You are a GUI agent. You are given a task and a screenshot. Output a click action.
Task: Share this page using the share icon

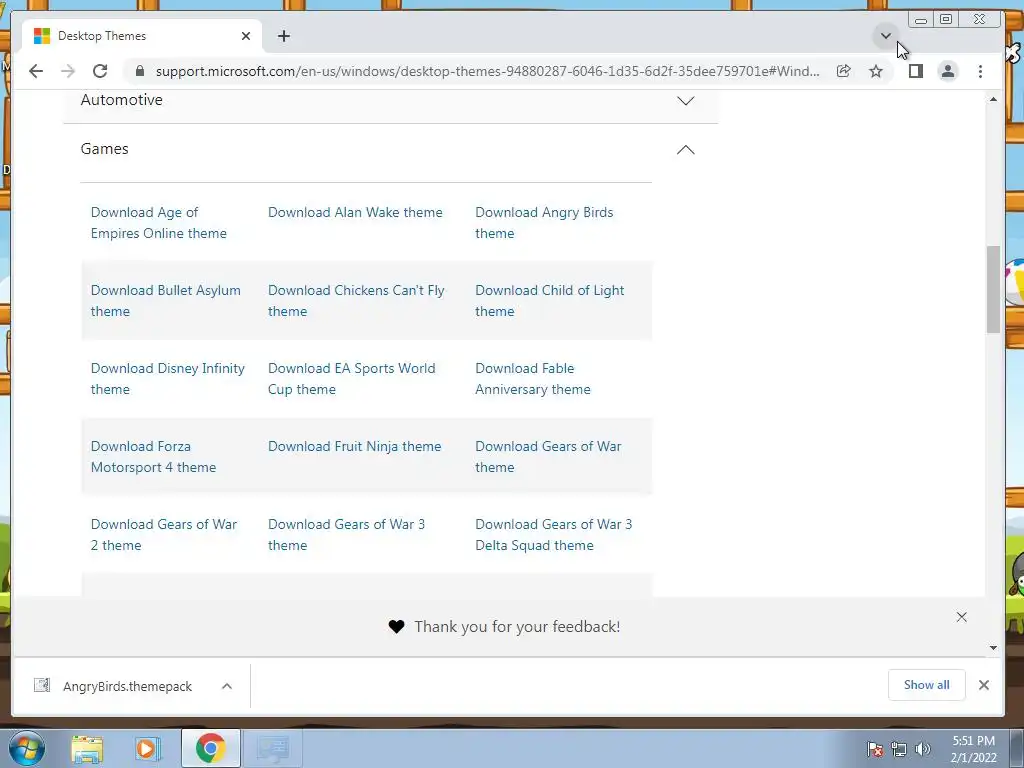pyautogui.click(x=844, y=71)
